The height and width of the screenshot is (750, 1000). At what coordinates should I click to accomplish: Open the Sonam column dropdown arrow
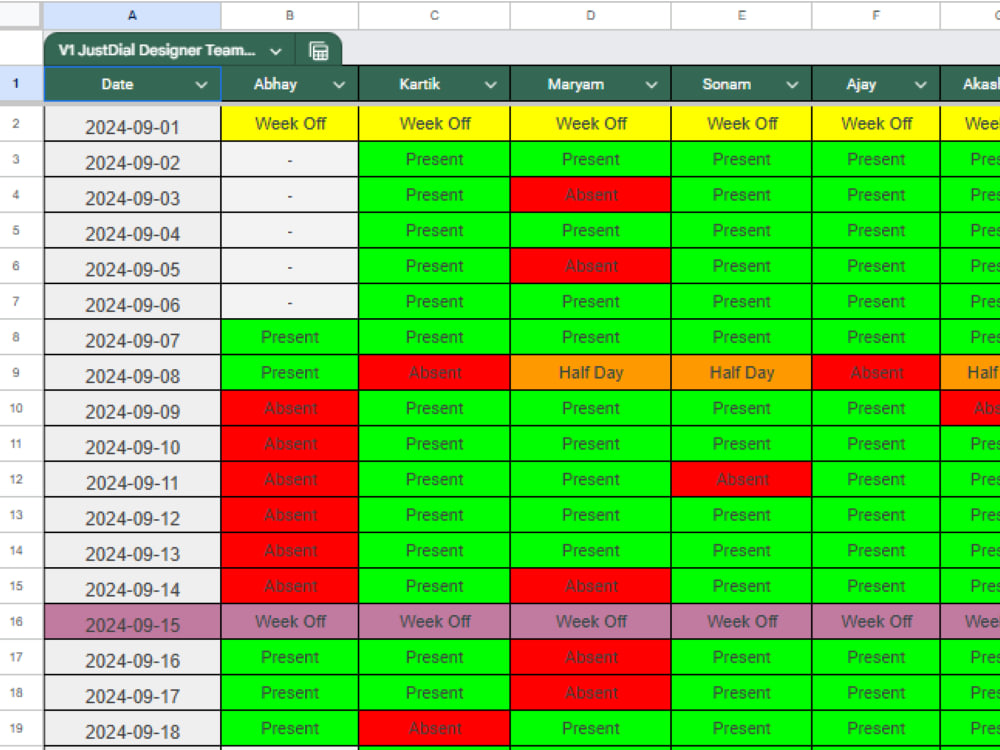click(x=791, y=85)
